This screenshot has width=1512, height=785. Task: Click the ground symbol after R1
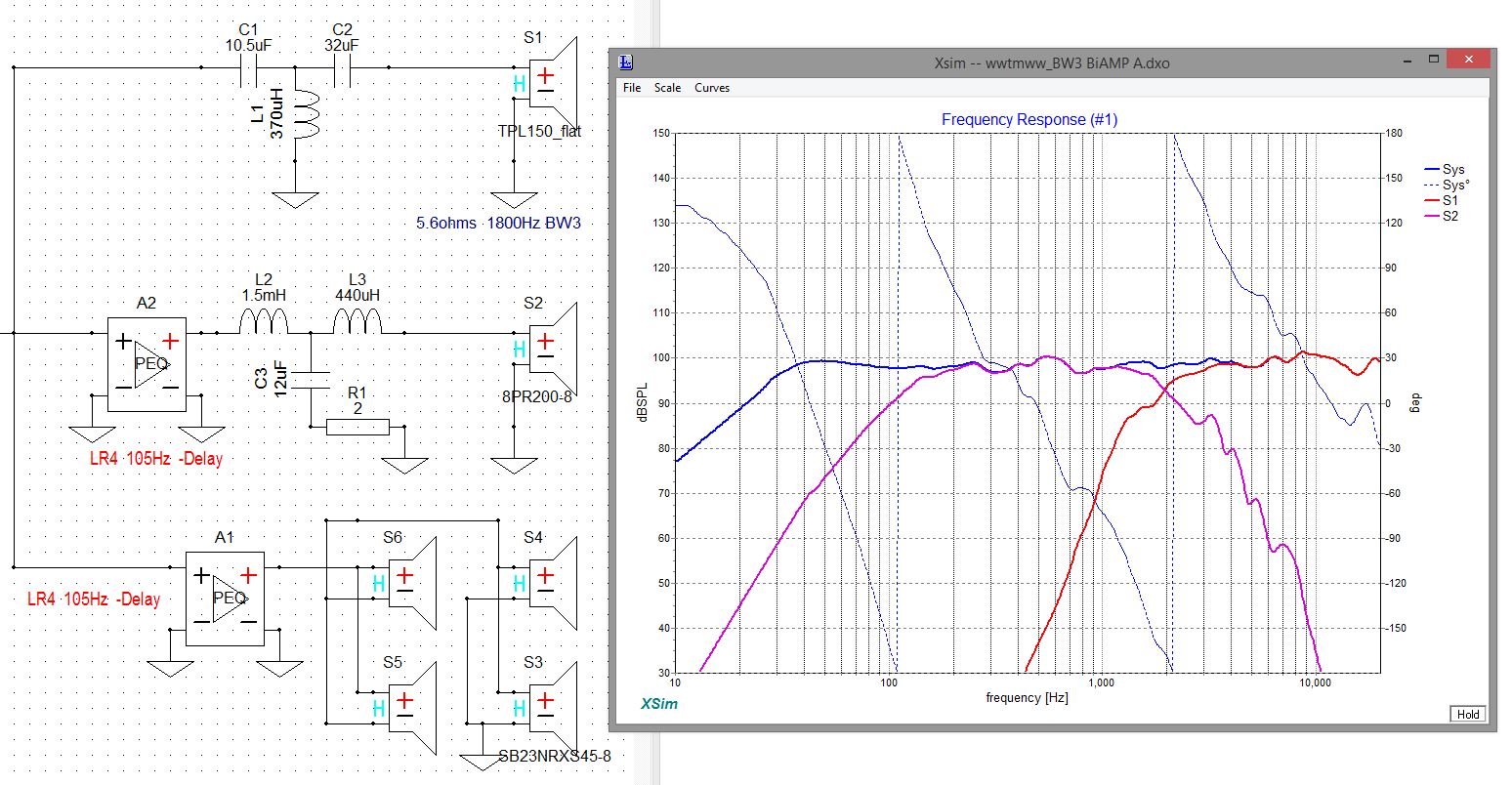pyautogui.click(x=404, y=465)
